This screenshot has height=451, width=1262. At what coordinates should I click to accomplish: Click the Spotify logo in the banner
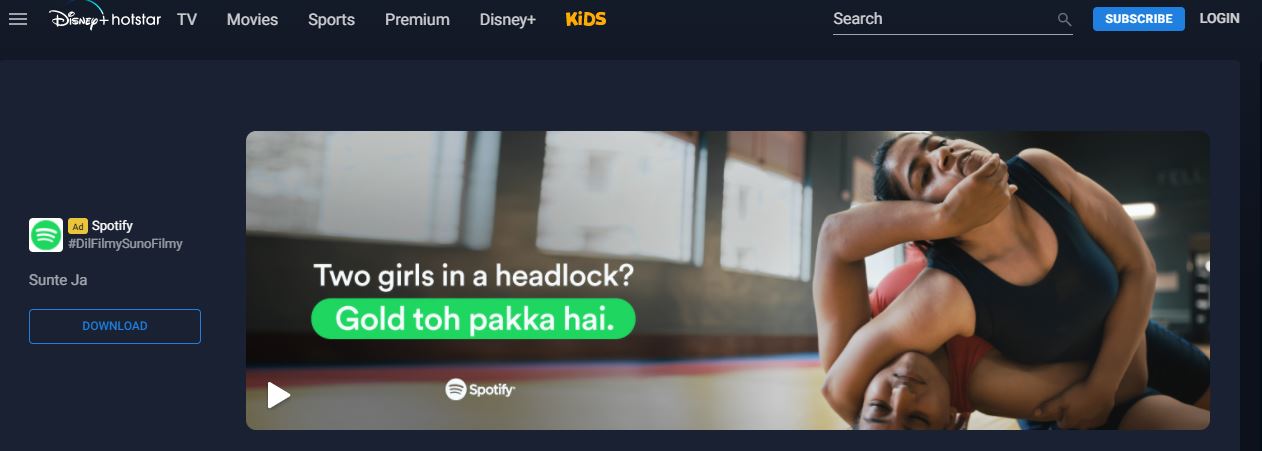click(480, 389)
